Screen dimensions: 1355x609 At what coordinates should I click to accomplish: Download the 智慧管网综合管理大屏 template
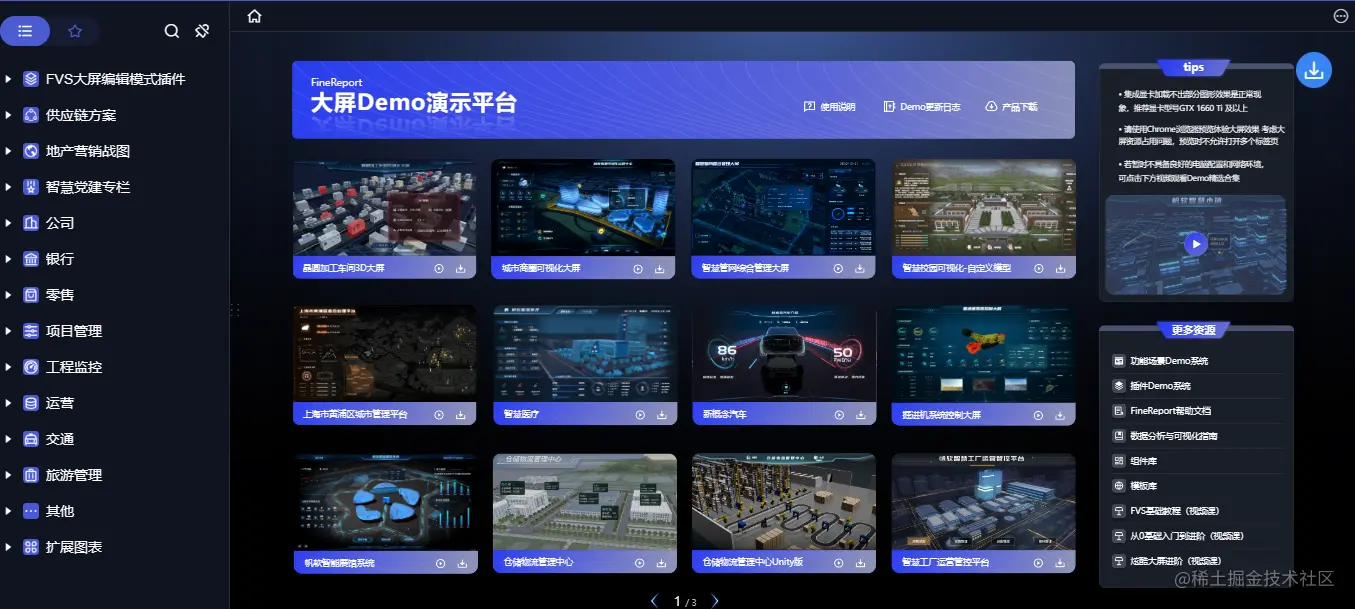(x=861, y=269)
